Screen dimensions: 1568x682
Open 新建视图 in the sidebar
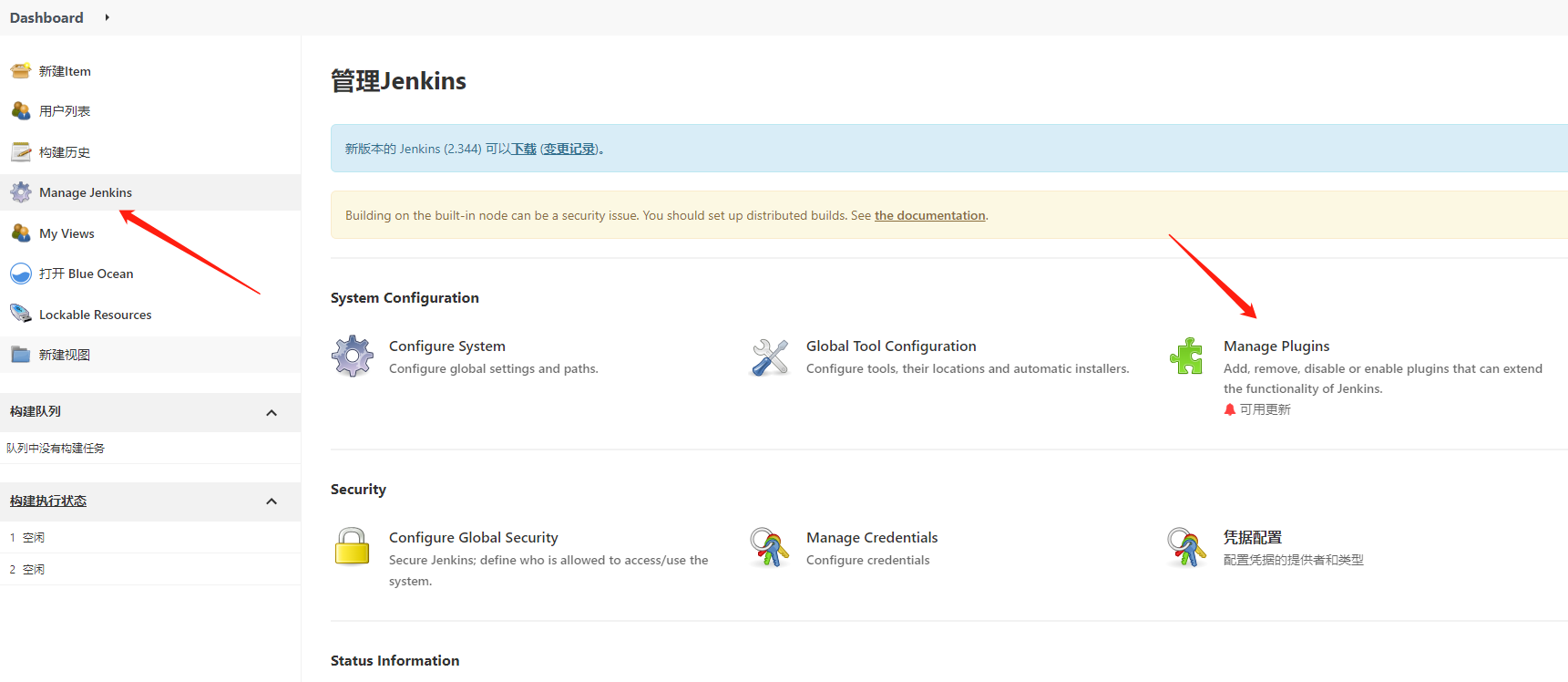(x=65, y=355)
